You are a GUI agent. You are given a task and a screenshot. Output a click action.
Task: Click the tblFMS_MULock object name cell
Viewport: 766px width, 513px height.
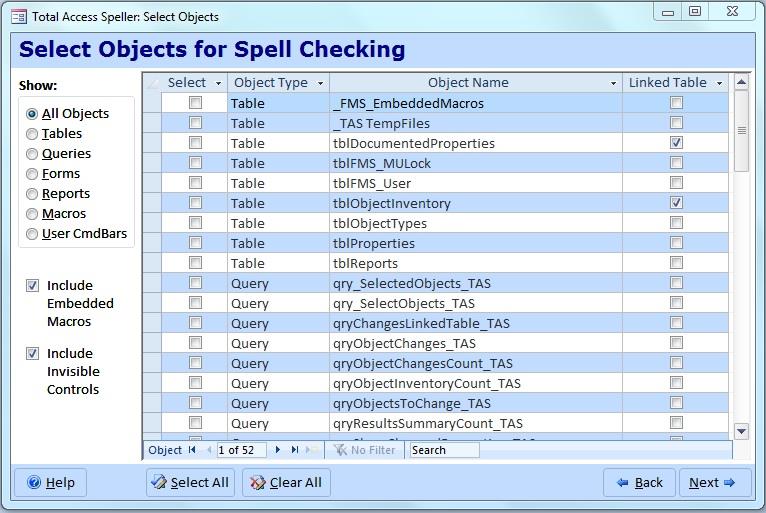pyautogui.click(x=476, y=163)
